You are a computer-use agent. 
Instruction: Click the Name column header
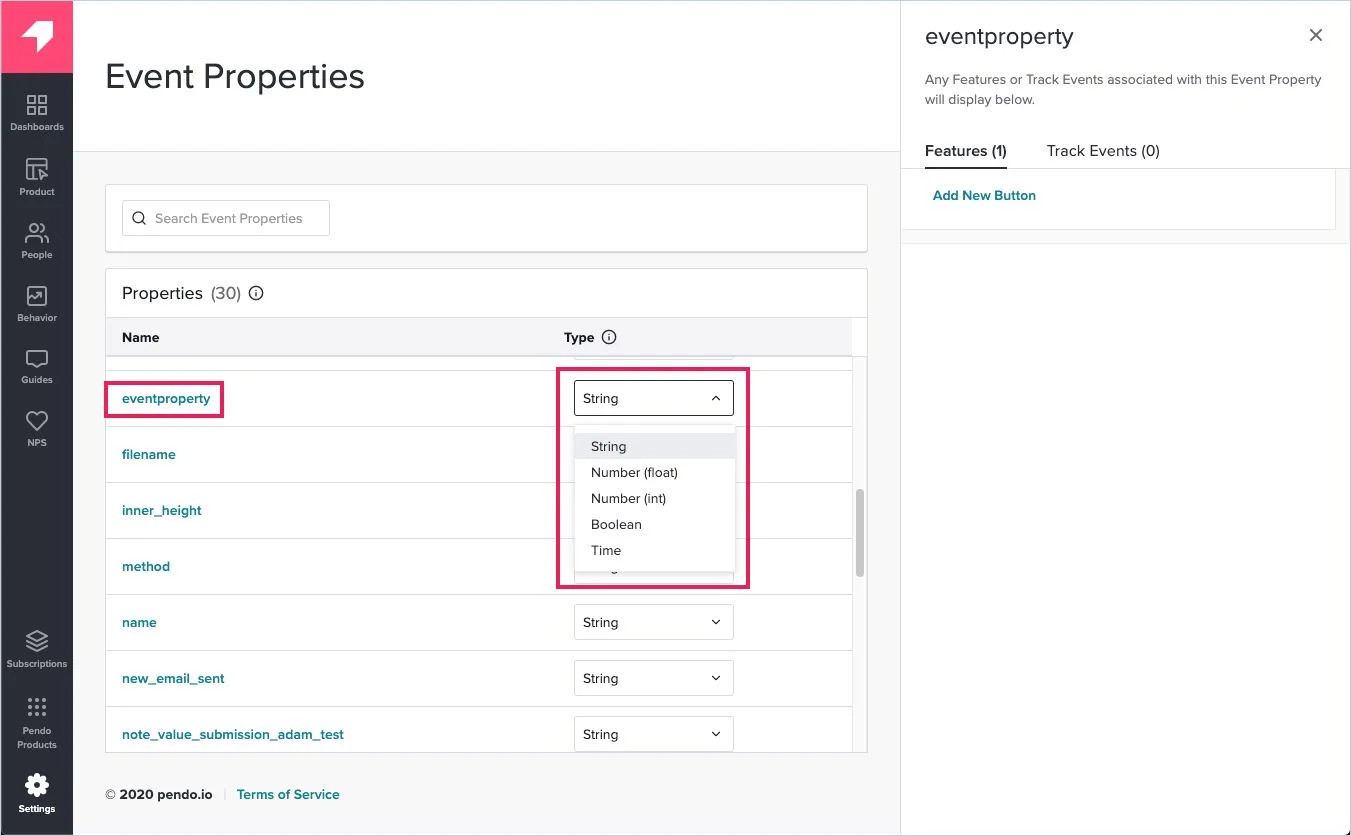141,337
